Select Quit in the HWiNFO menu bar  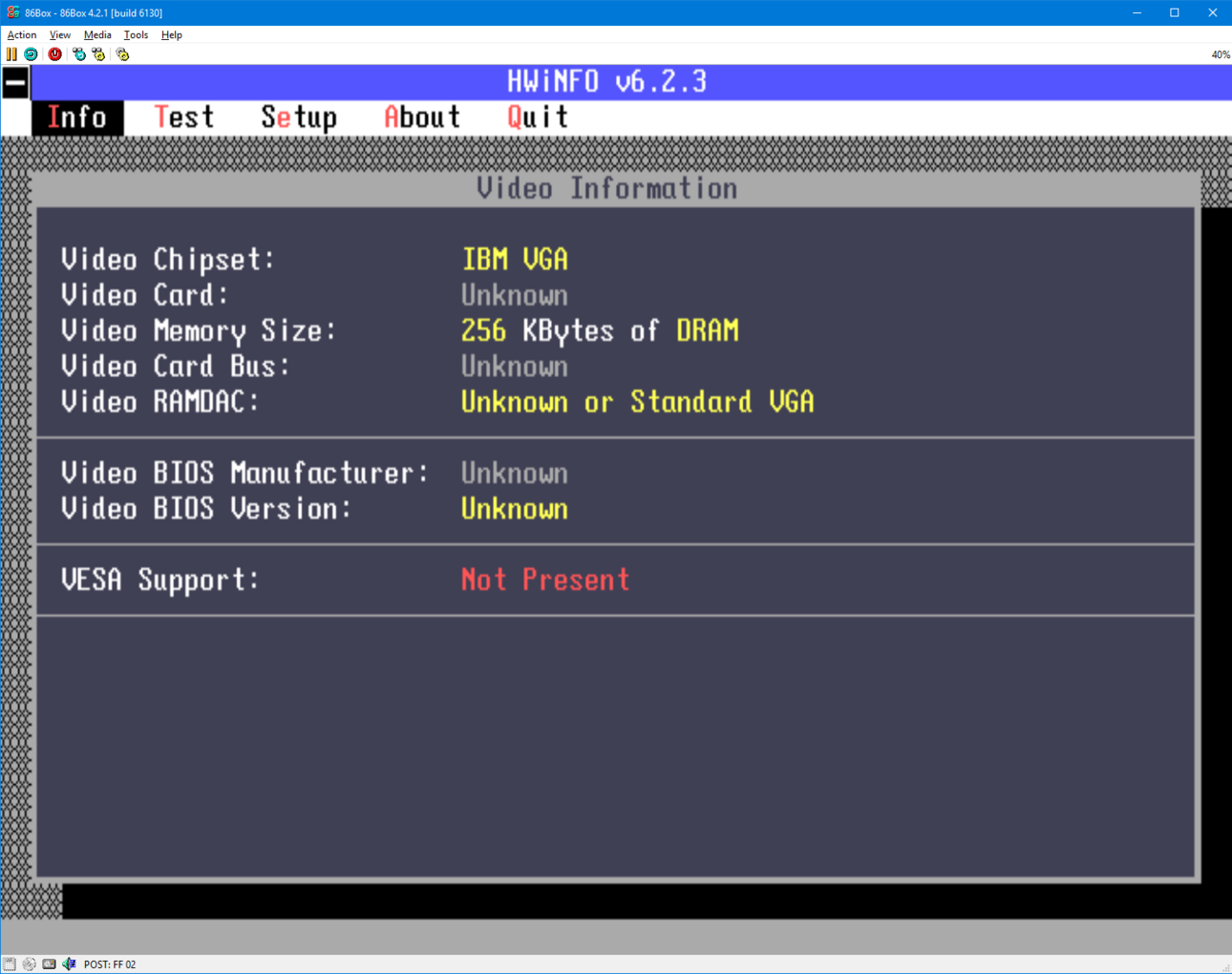pyautogui.click(x=538, y=117)
